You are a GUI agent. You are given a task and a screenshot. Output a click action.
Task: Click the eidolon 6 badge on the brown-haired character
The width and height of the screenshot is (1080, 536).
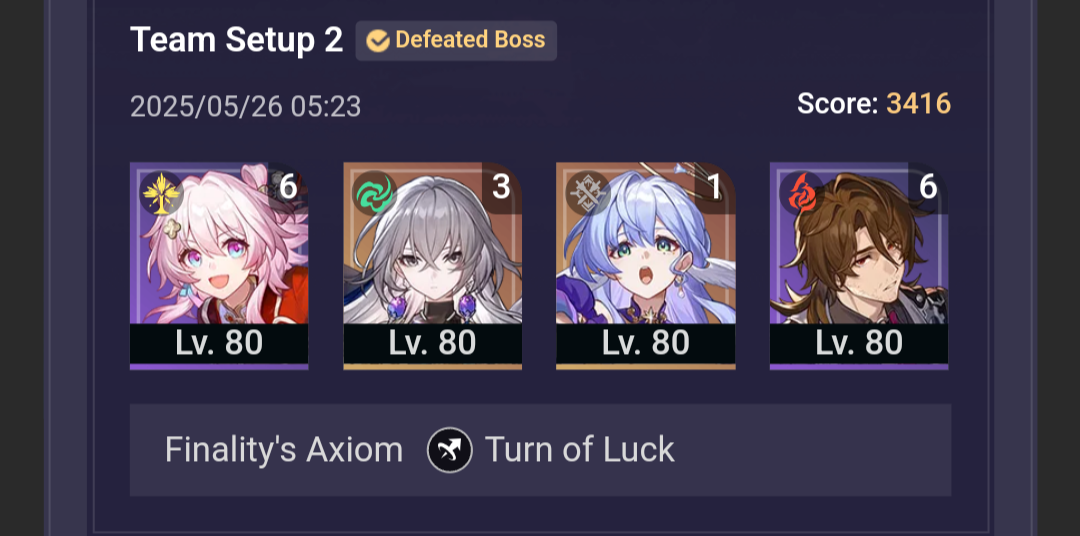928,187
